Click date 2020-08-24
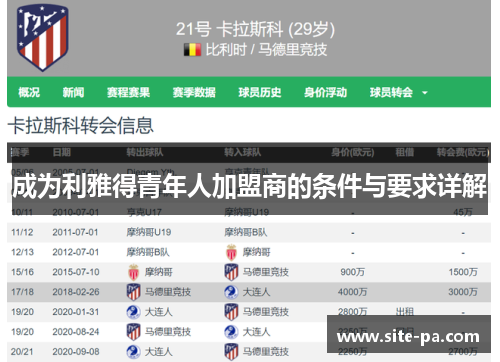500x362 pixels. 76,332
